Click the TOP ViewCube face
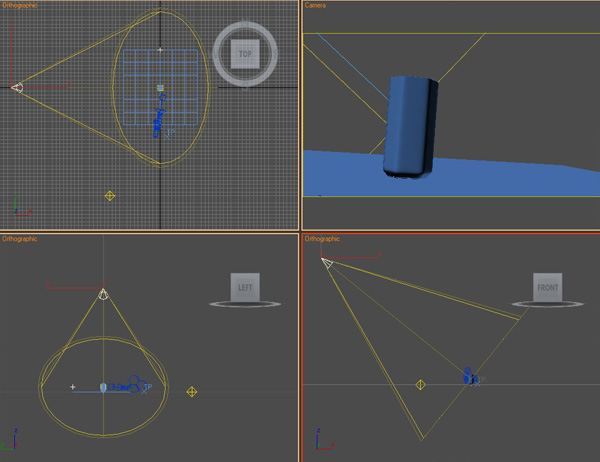600x462 pixels. 245,54
